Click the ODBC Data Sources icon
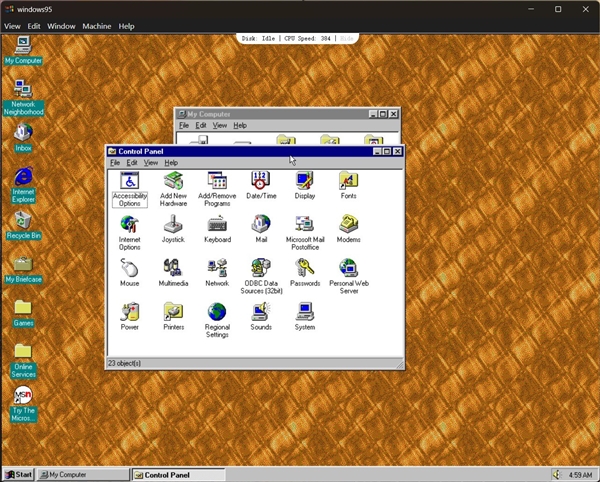600x482 pixels. click(x=261, y=268)
